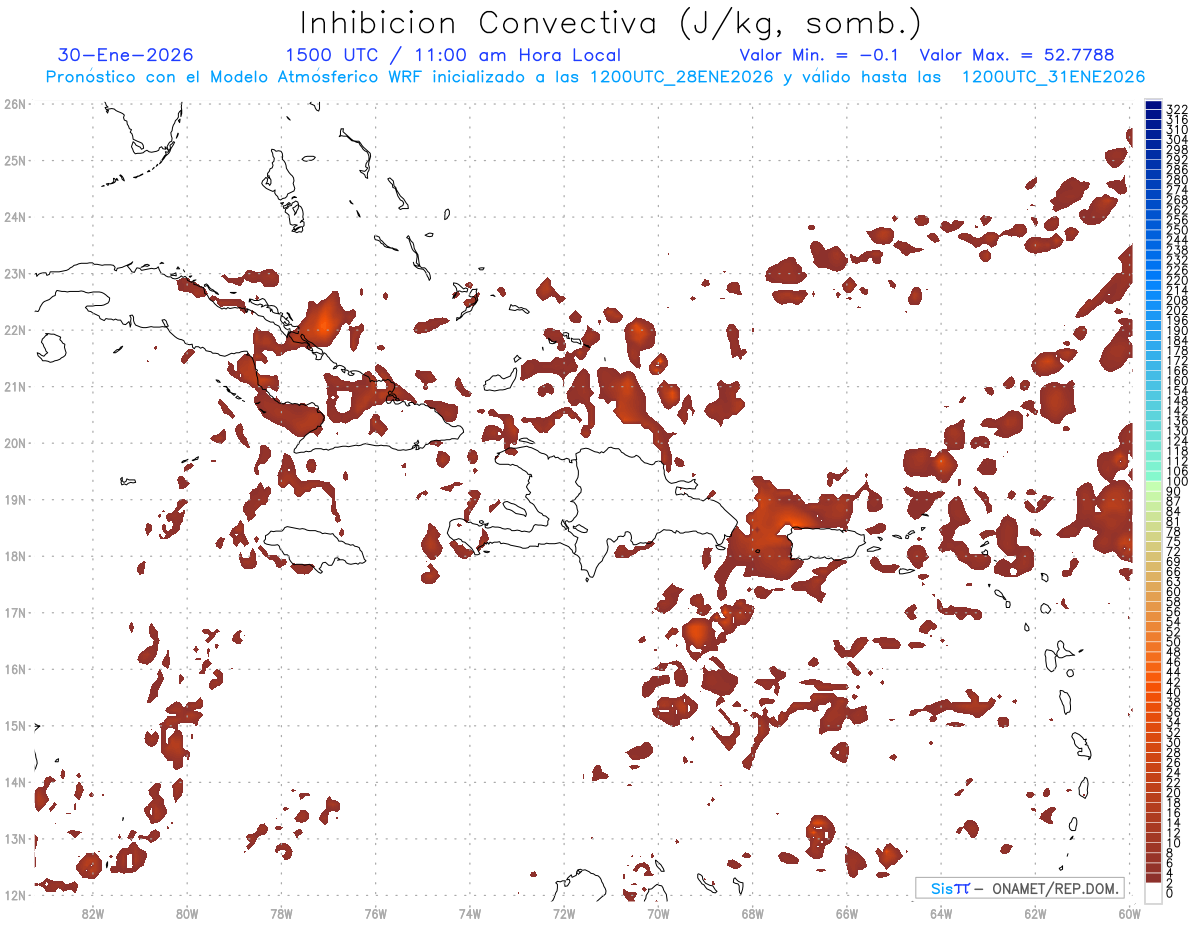Click the '19N' latitude label
The image size is (1200, 927).
pyautogui.click(x=14, y=499)
